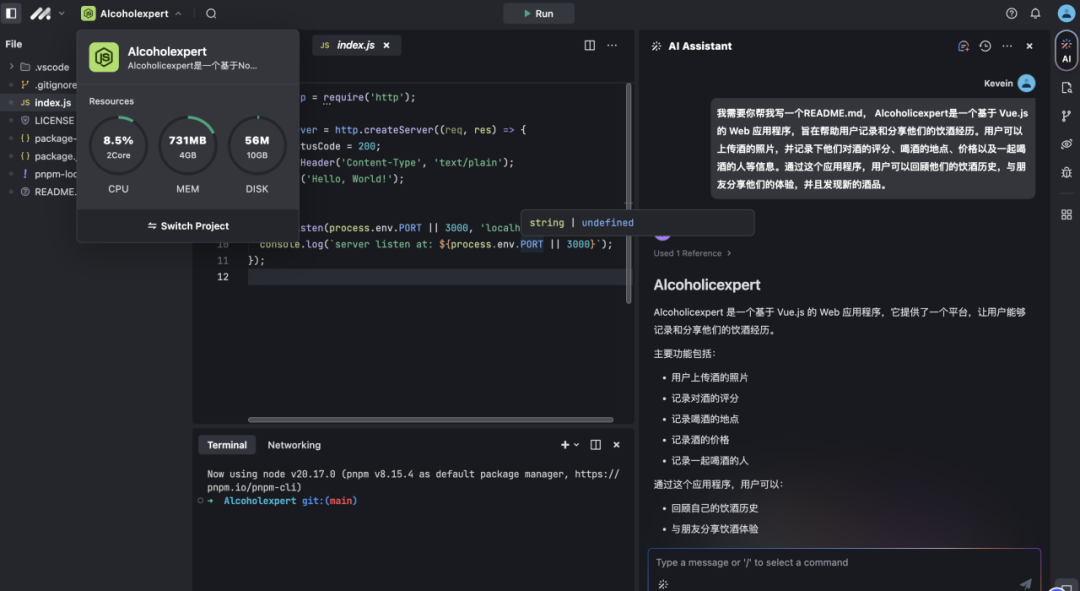
Task: Open the preview eye icon in right sidebar
Action: tap(1066, 144)
